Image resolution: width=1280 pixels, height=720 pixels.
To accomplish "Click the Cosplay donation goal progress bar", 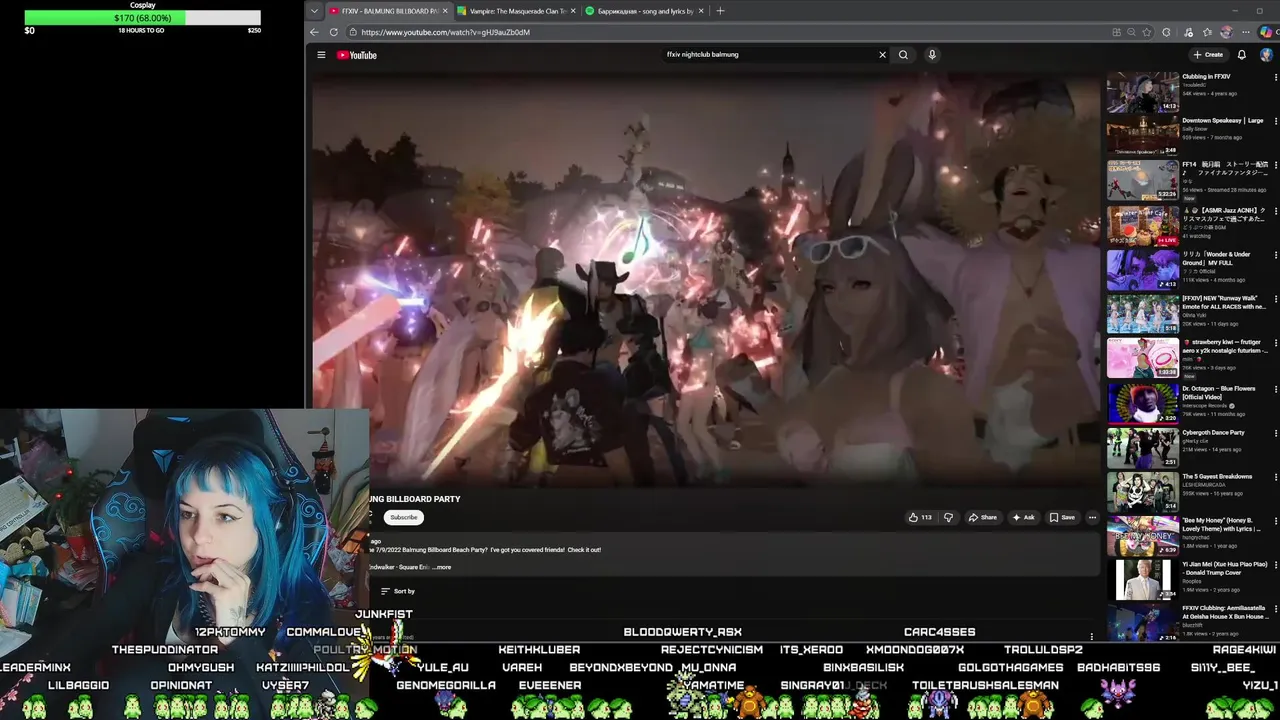I will coord(142,18).
